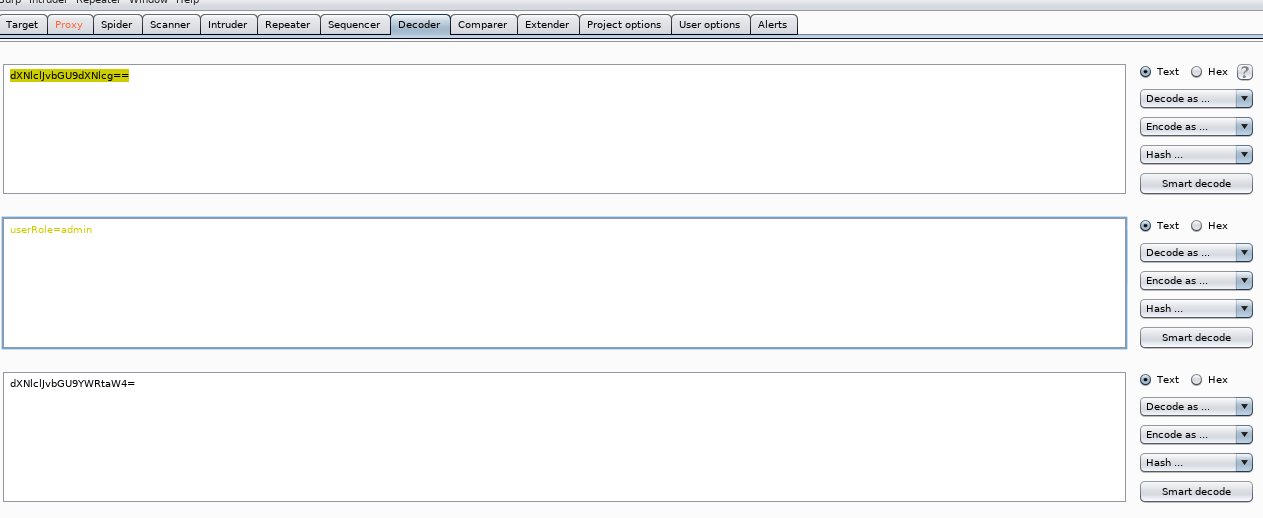Select Hex radio in third decoder panel

click(1196, 380)
